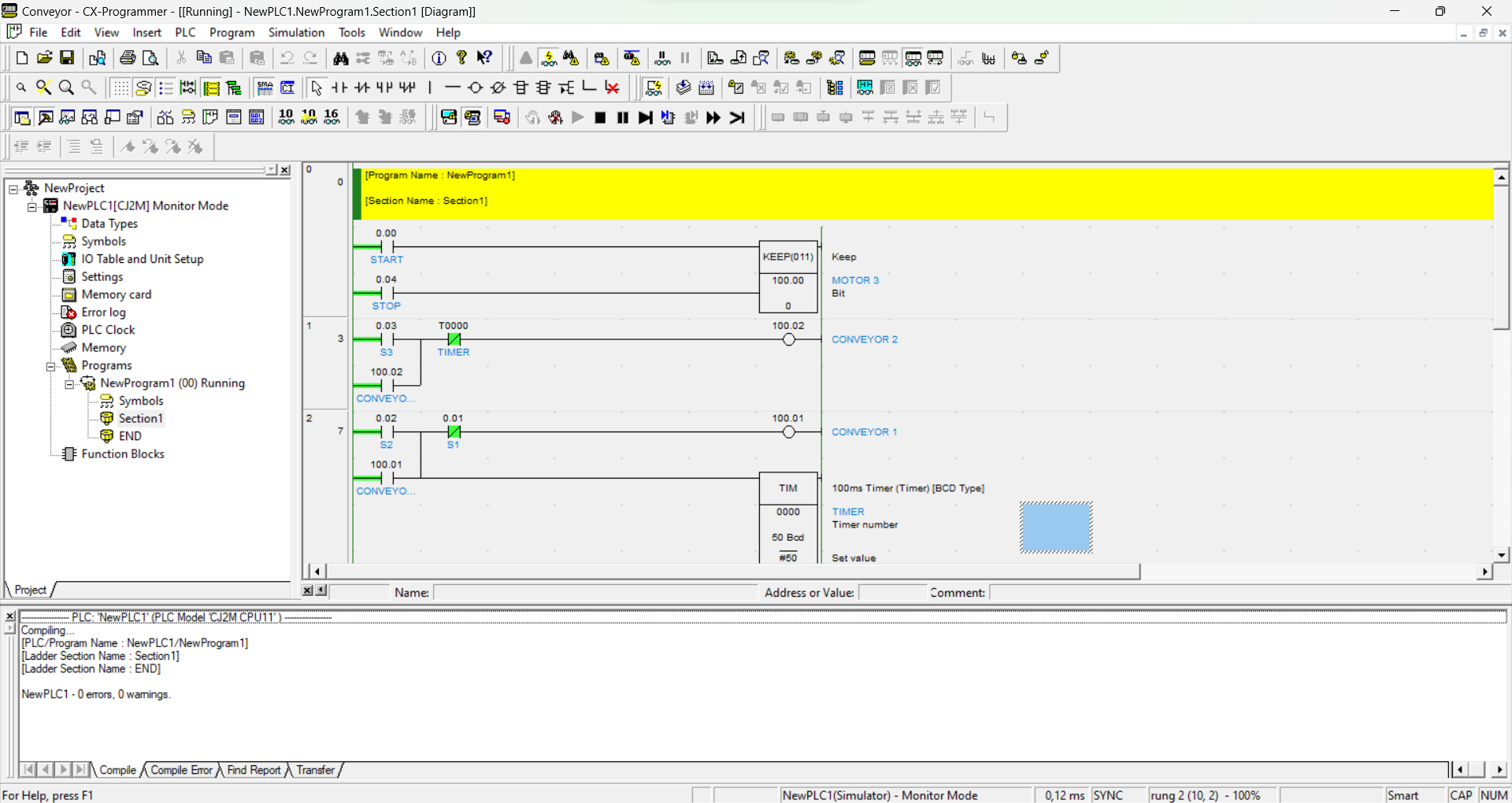Click the Transfer to PLC icon
Image resolution: width=1512 pixels, height=803 pixels.
point(715,58)
